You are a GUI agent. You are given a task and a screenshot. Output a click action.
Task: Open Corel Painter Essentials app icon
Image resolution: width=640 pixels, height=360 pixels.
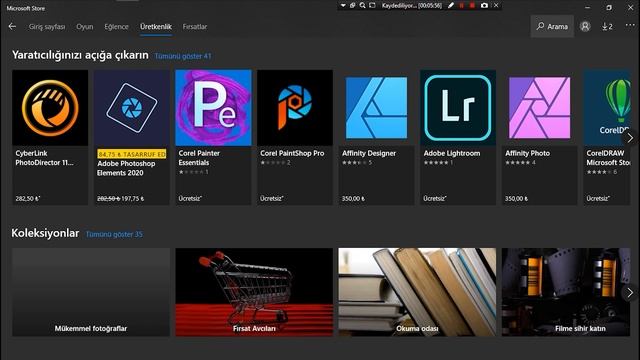[213, 108]
